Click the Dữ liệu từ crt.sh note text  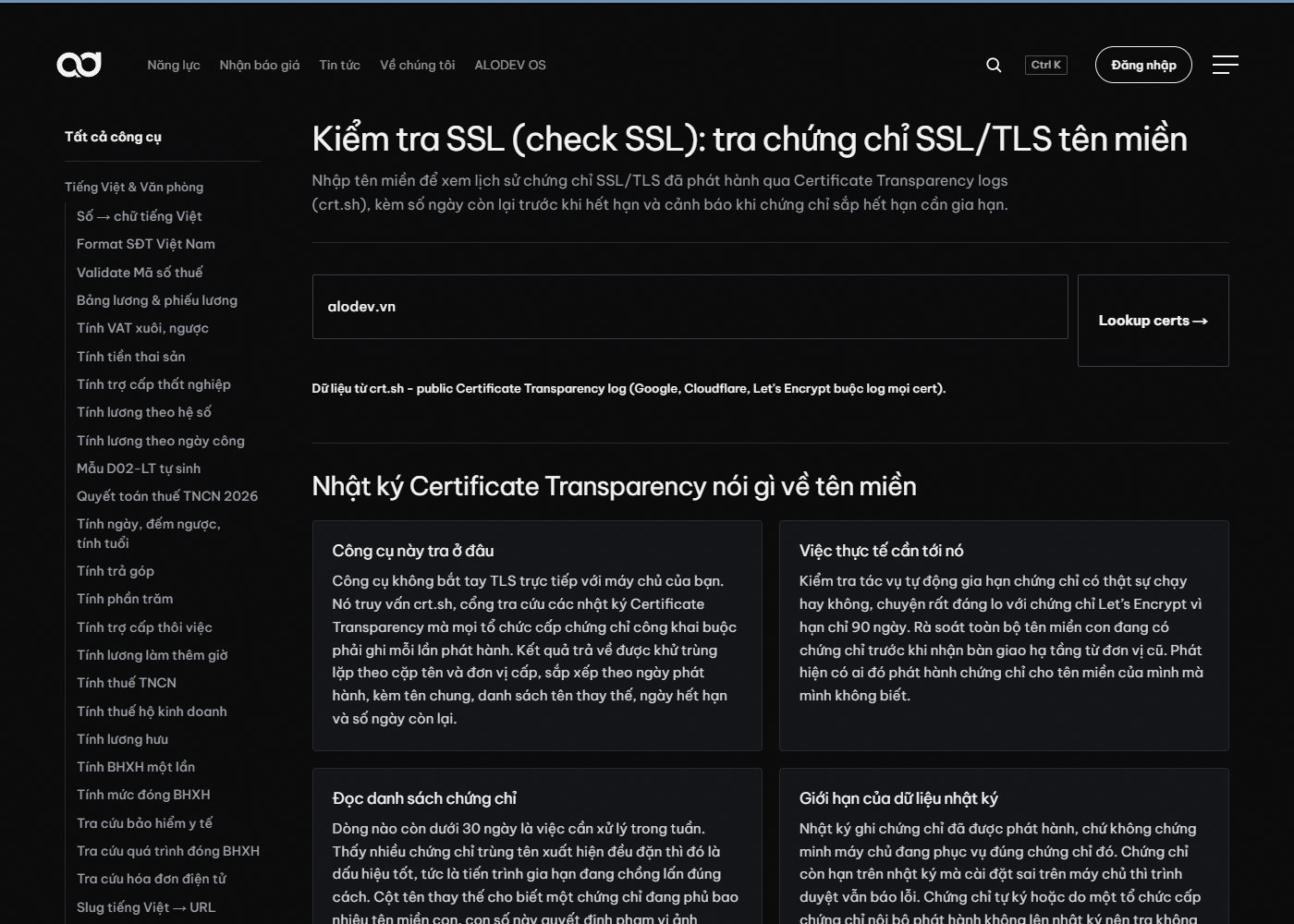click(629, 389)
